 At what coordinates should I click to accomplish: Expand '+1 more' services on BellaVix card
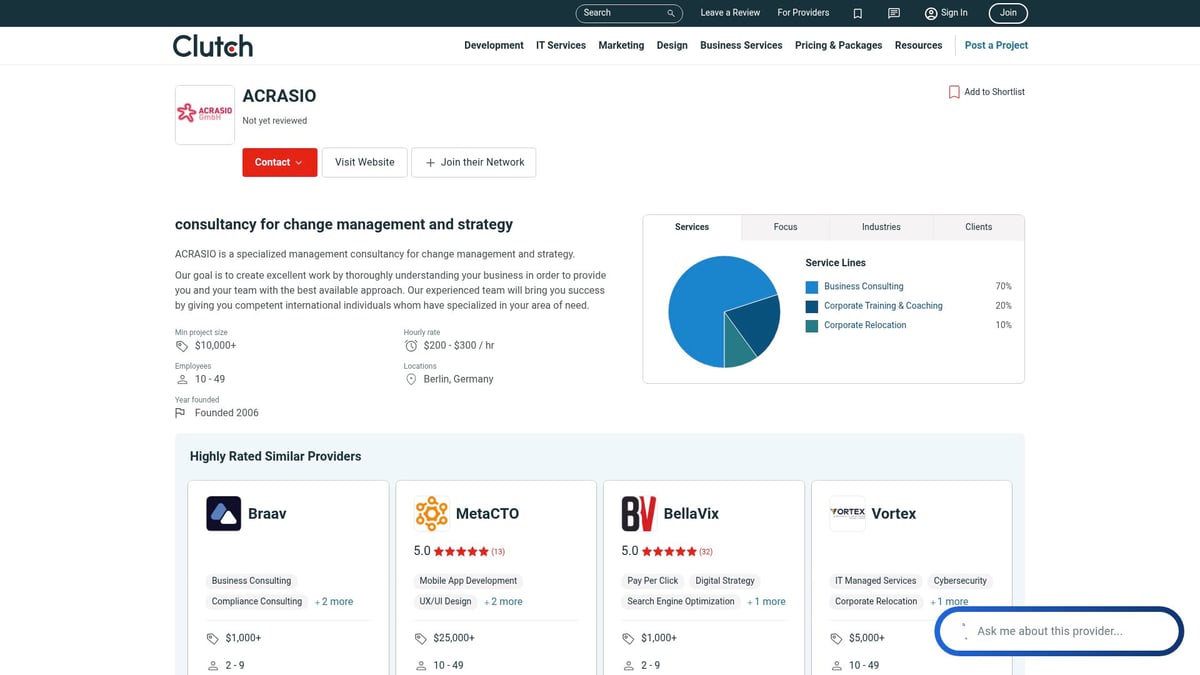(766, 602)
